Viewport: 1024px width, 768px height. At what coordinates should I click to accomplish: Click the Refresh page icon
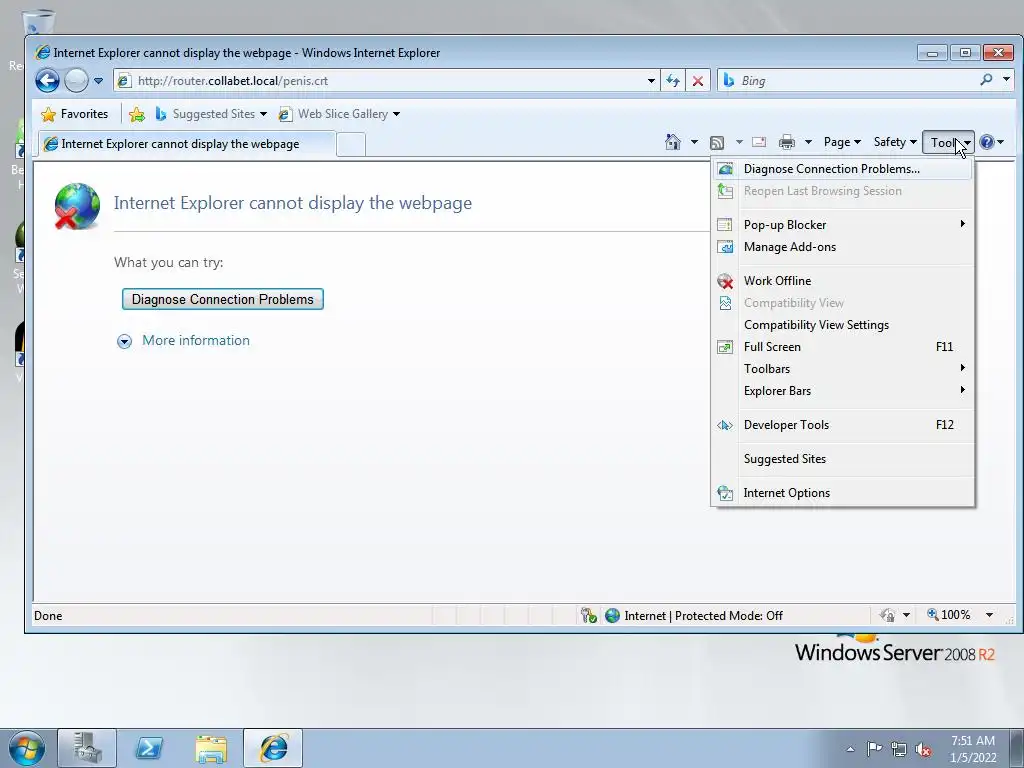[673, 81]
